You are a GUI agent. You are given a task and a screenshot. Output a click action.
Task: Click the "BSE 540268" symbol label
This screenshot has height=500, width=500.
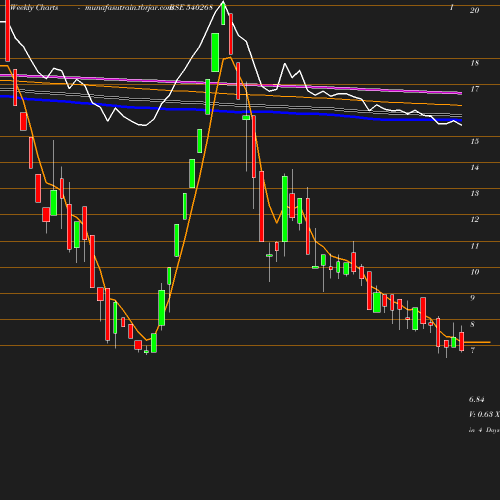pos(191,7)
